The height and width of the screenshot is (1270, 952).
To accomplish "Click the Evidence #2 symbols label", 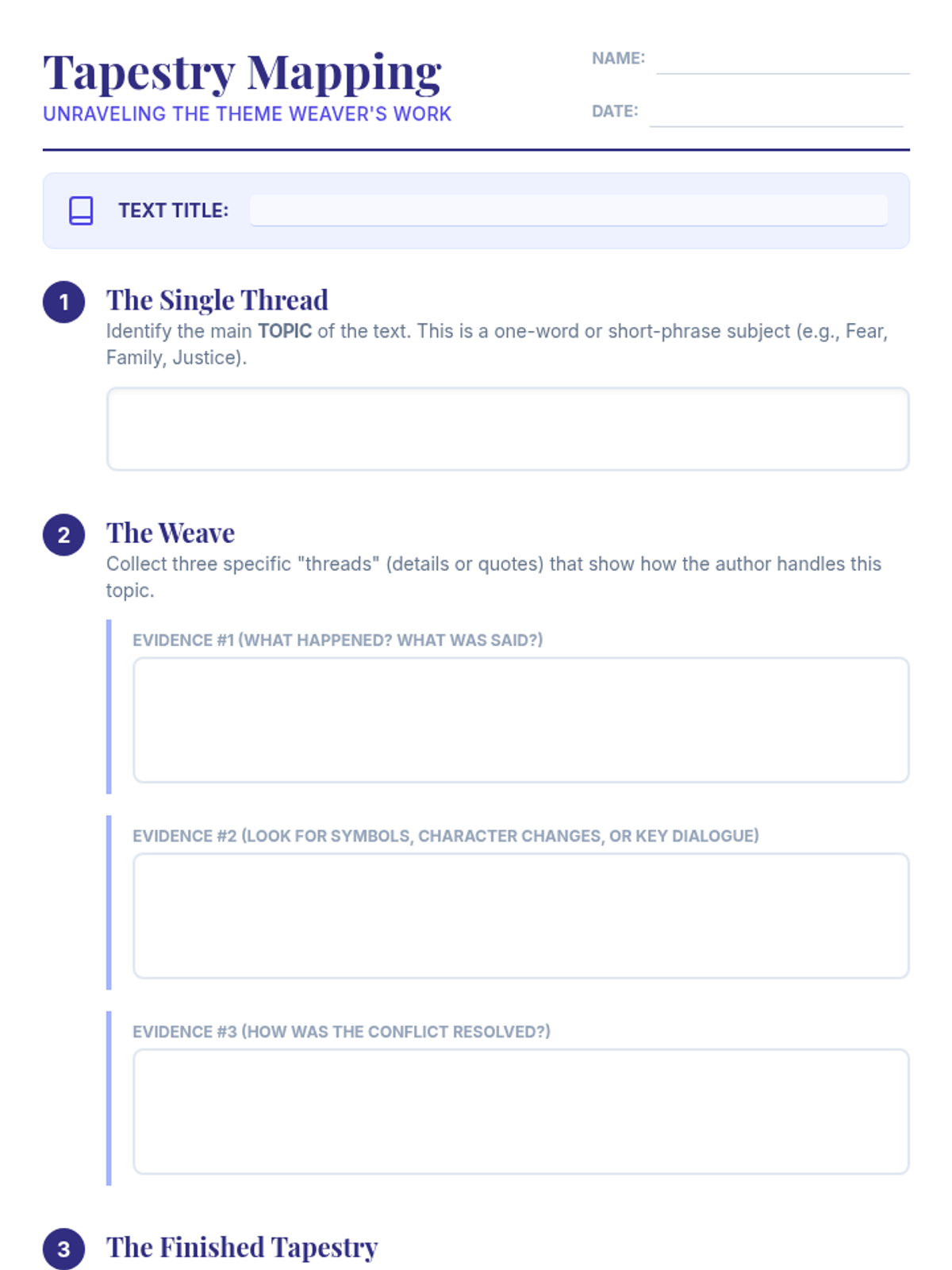I will click(445, 836).
